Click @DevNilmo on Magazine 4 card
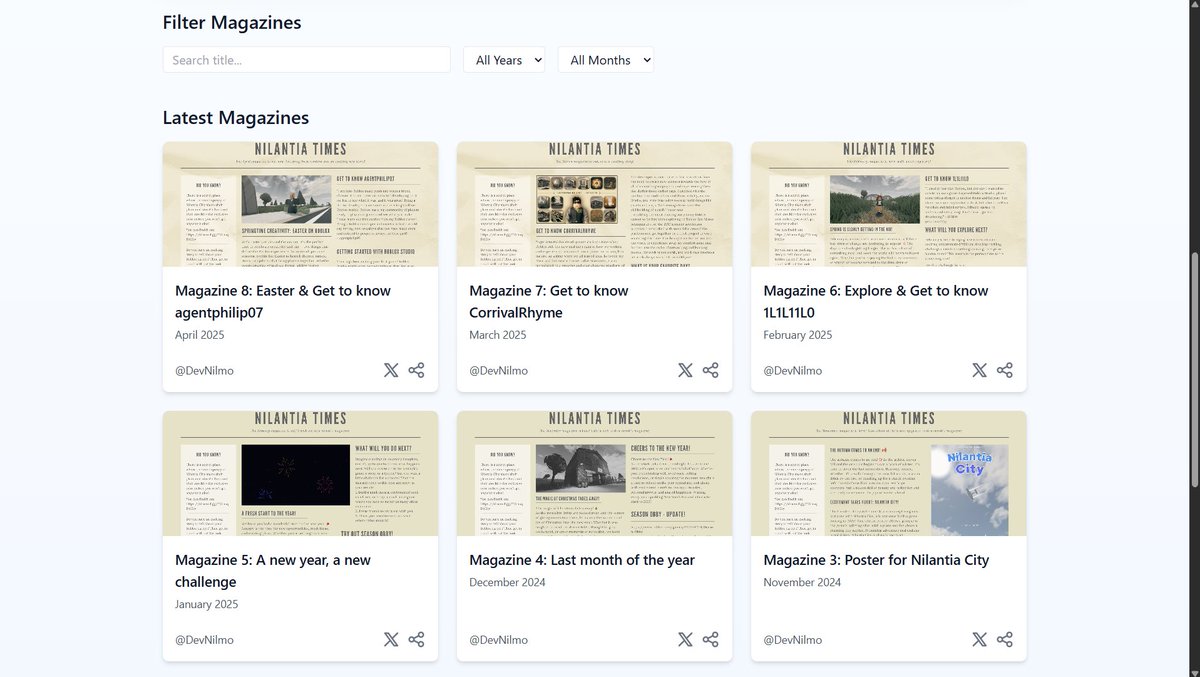 coord(498,639)
